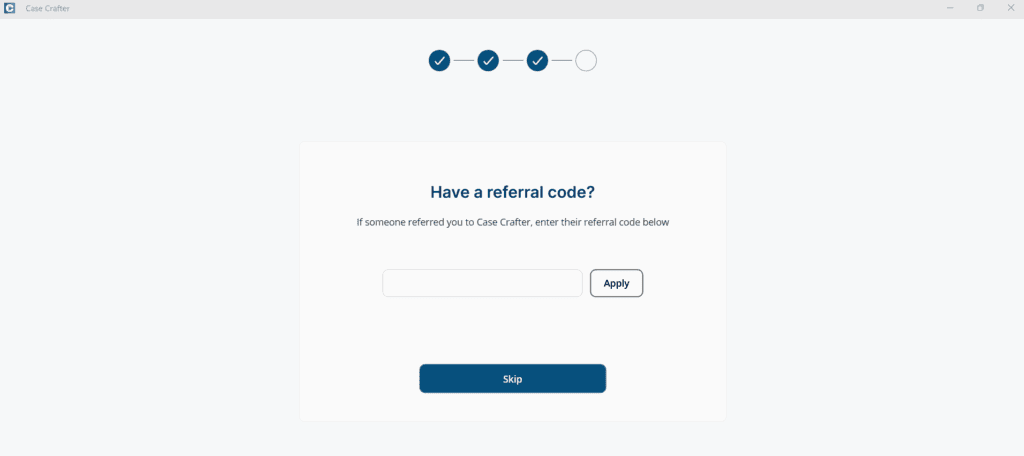
Task: Restore down the Case Crafter window
Action: [980, 8]
